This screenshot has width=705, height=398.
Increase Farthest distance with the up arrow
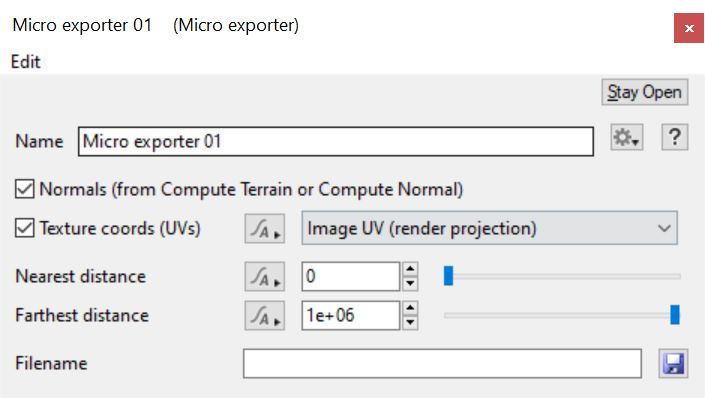410,309
